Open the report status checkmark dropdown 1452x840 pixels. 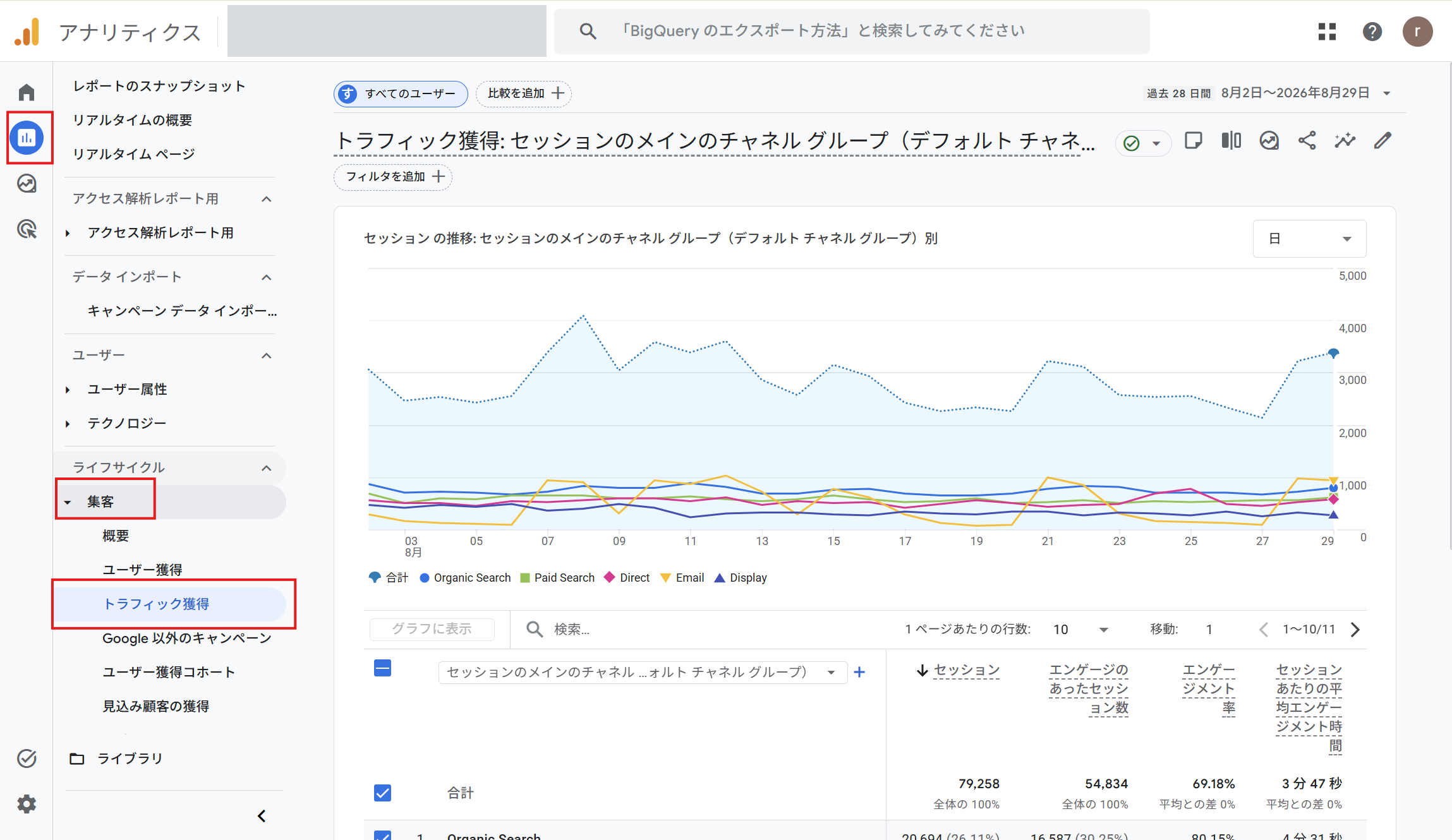pos(1144,143)
